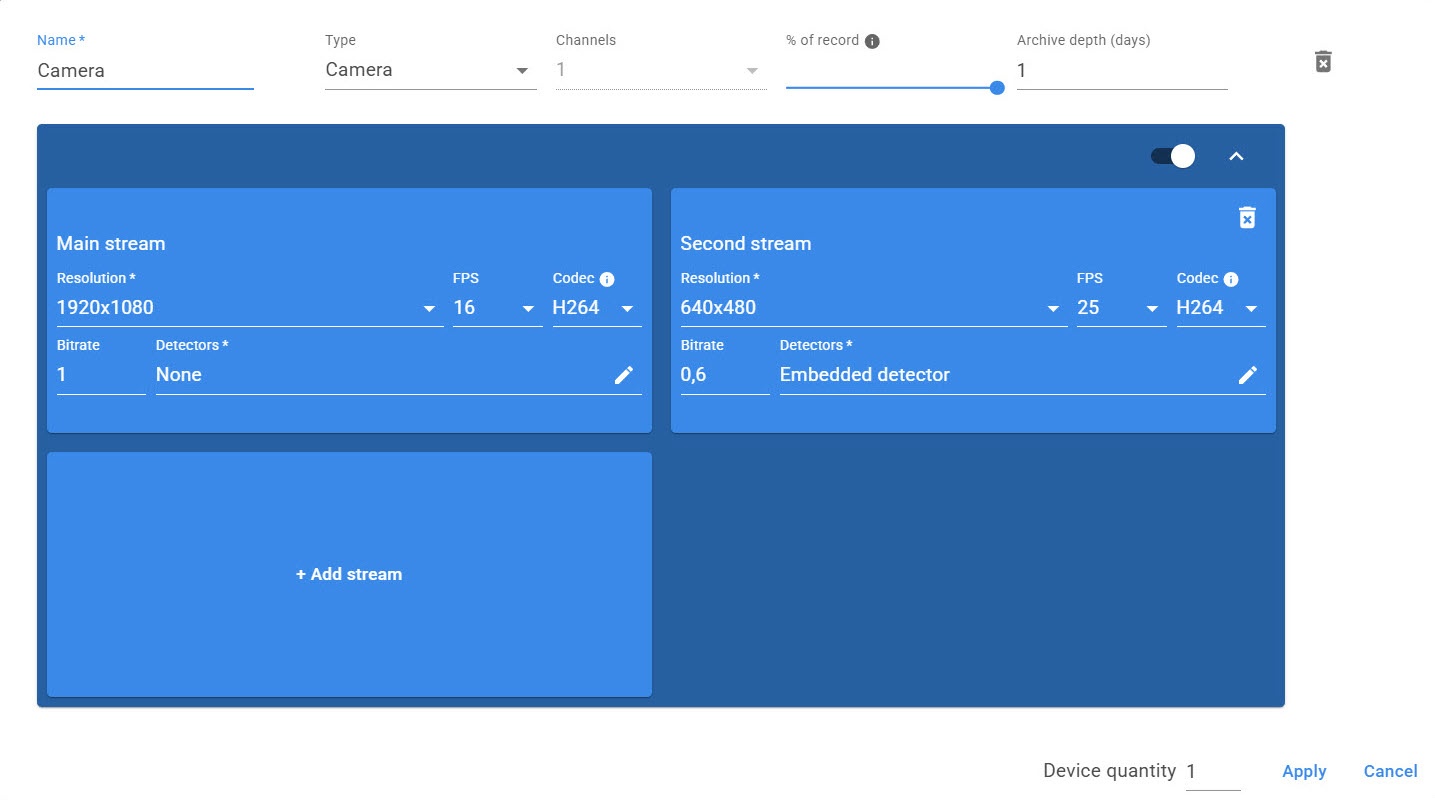Open Main stream Resolution dropdown 1920x1080
Viewport: 1435px width, 800px height.
click(249, 308)
